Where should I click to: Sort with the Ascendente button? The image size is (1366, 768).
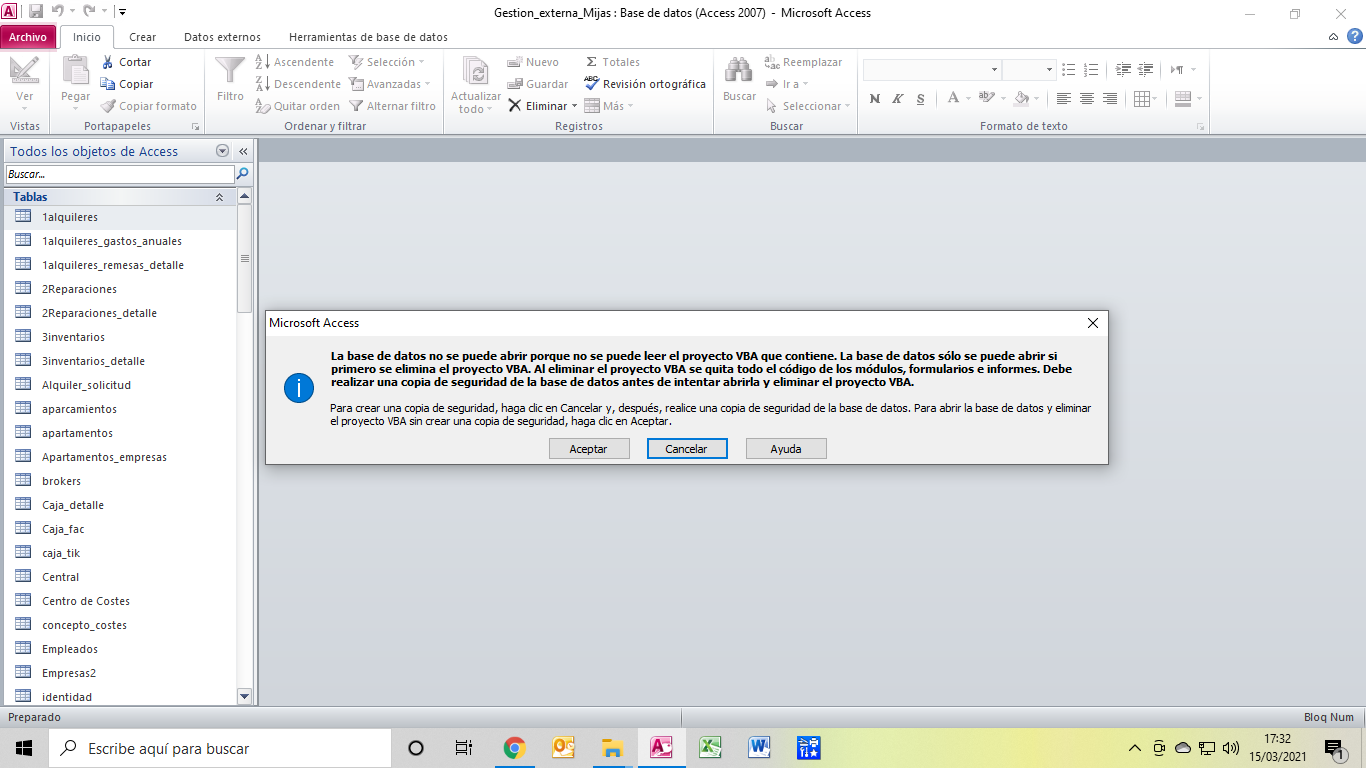295,62
